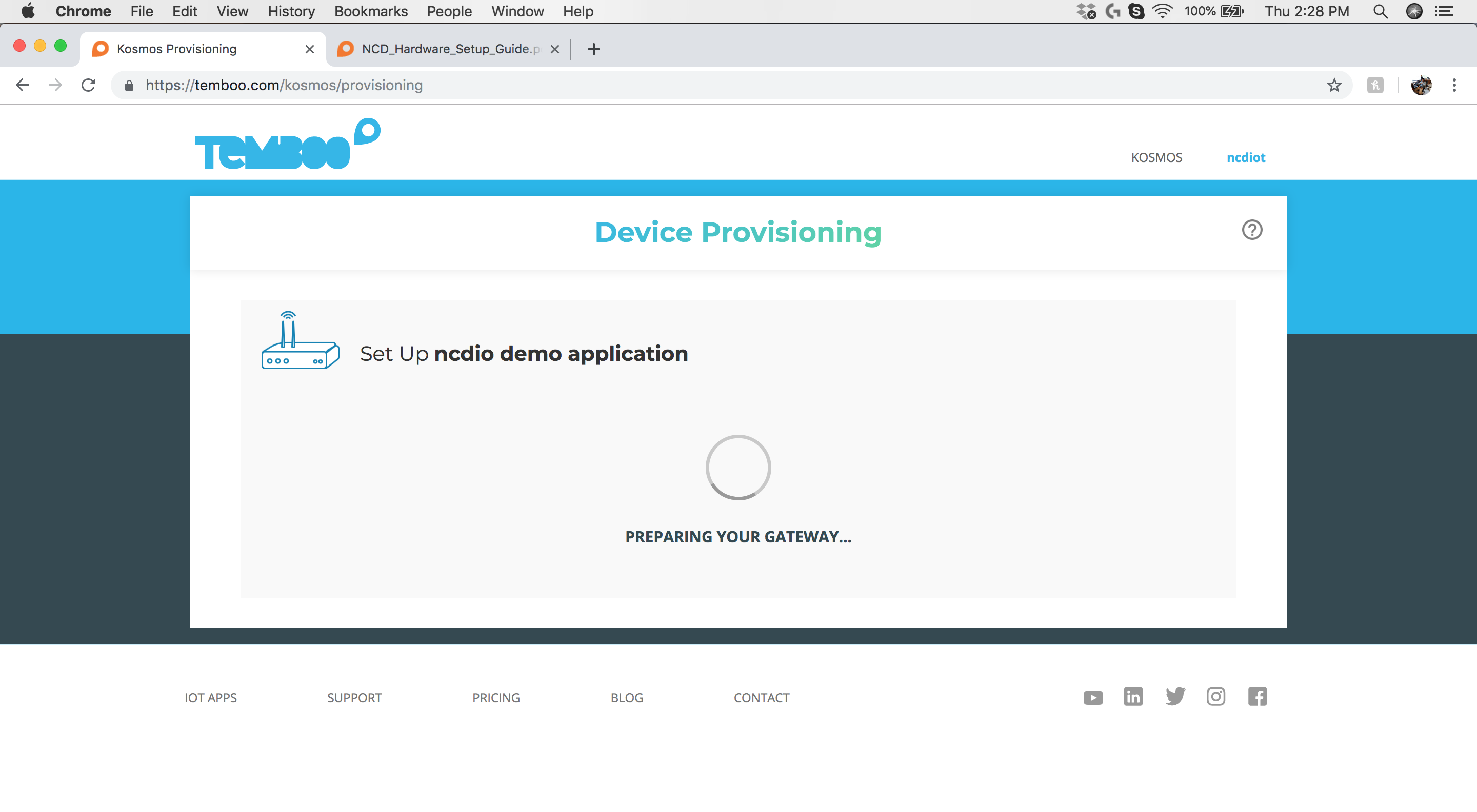Click the address bar URL
Image resolution: width=1477 pixels, height=812 pixels.
284,86
